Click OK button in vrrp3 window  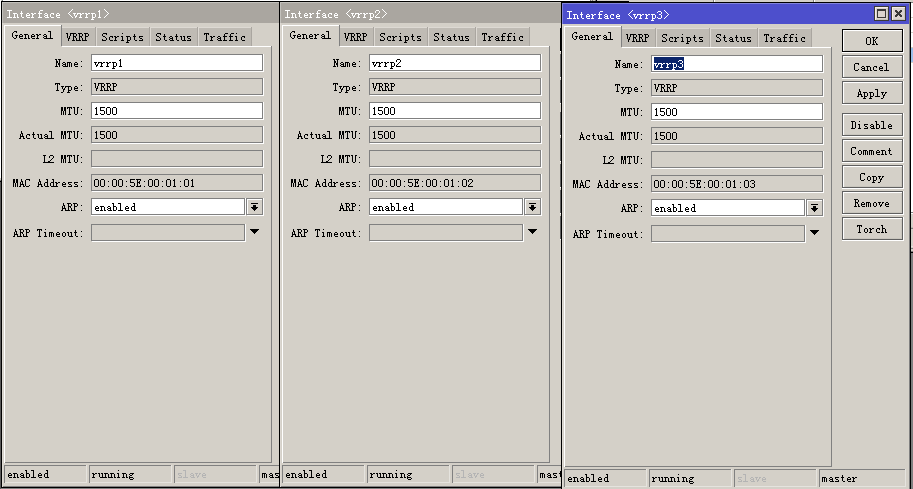pos(872,41)
